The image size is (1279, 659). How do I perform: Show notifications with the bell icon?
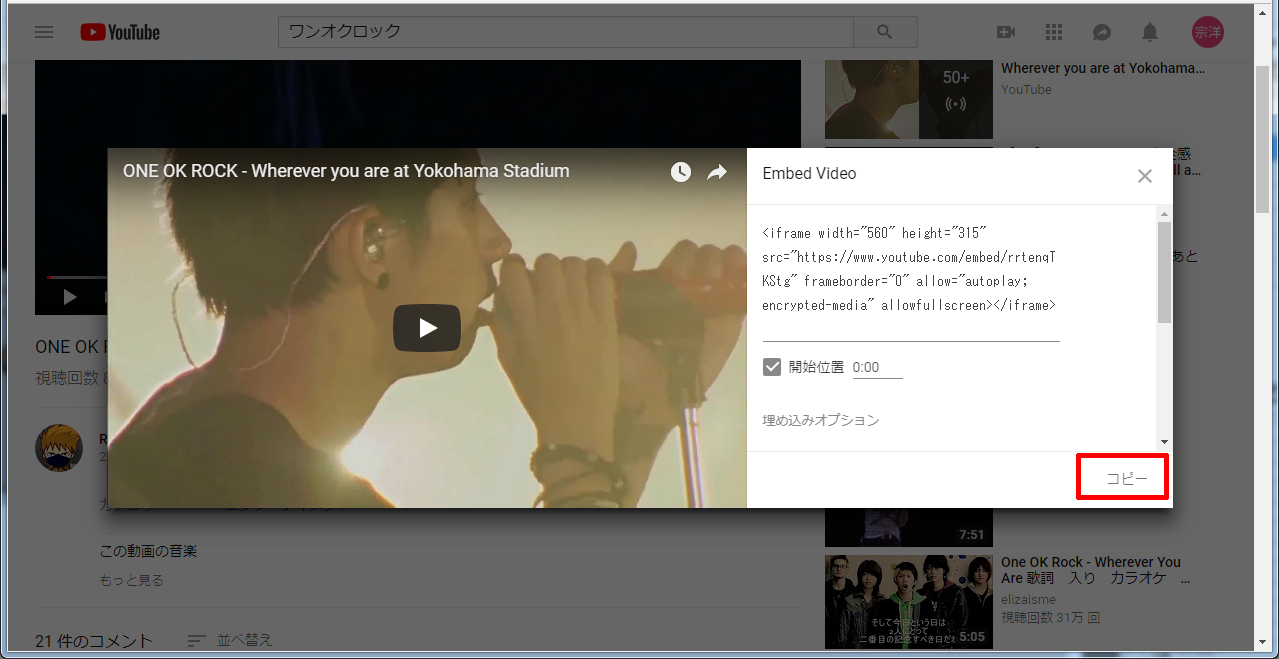click(x=1150, y=32)
